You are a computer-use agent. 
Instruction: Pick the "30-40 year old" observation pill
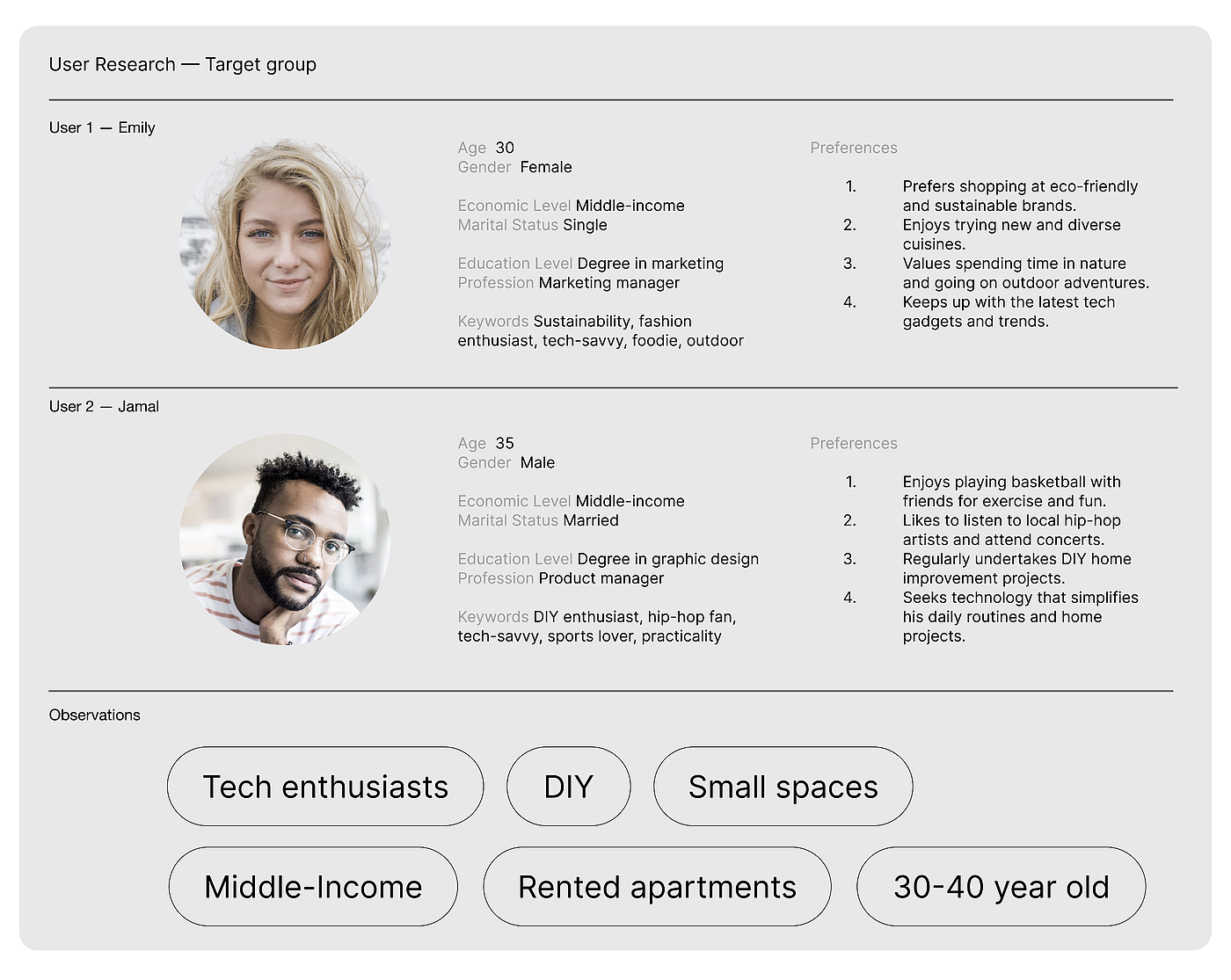pos(1002,886)
